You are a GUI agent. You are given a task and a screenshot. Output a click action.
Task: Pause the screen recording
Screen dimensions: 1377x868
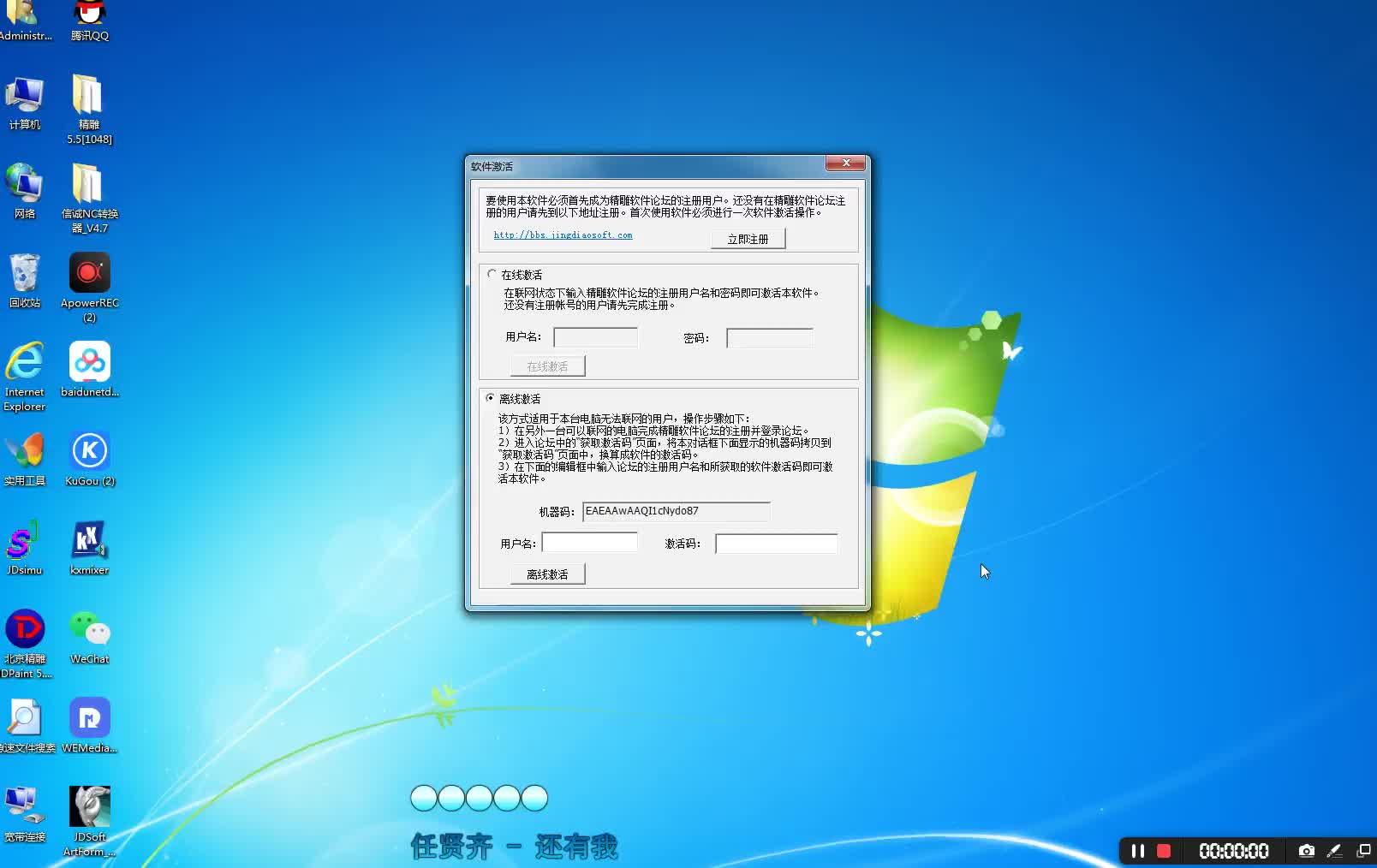coord(1137,851)
